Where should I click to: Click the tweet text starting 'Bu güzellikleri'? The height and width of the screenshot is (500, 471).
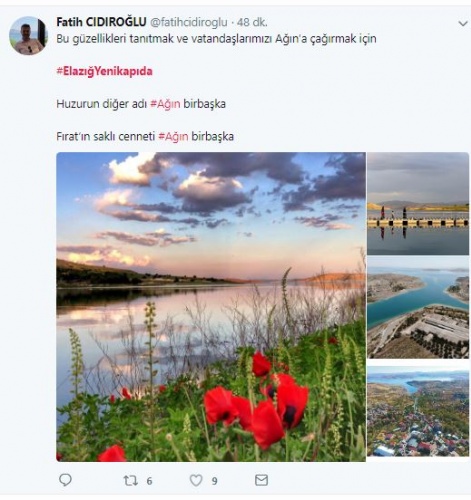click(216, 39)
